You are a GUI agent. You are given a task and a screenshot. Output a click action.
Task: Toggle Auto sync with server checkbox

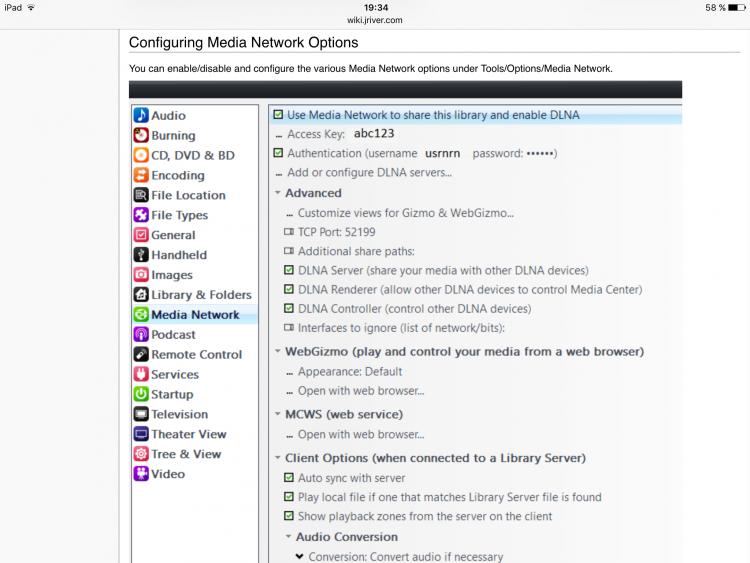[x=288, y=478]
